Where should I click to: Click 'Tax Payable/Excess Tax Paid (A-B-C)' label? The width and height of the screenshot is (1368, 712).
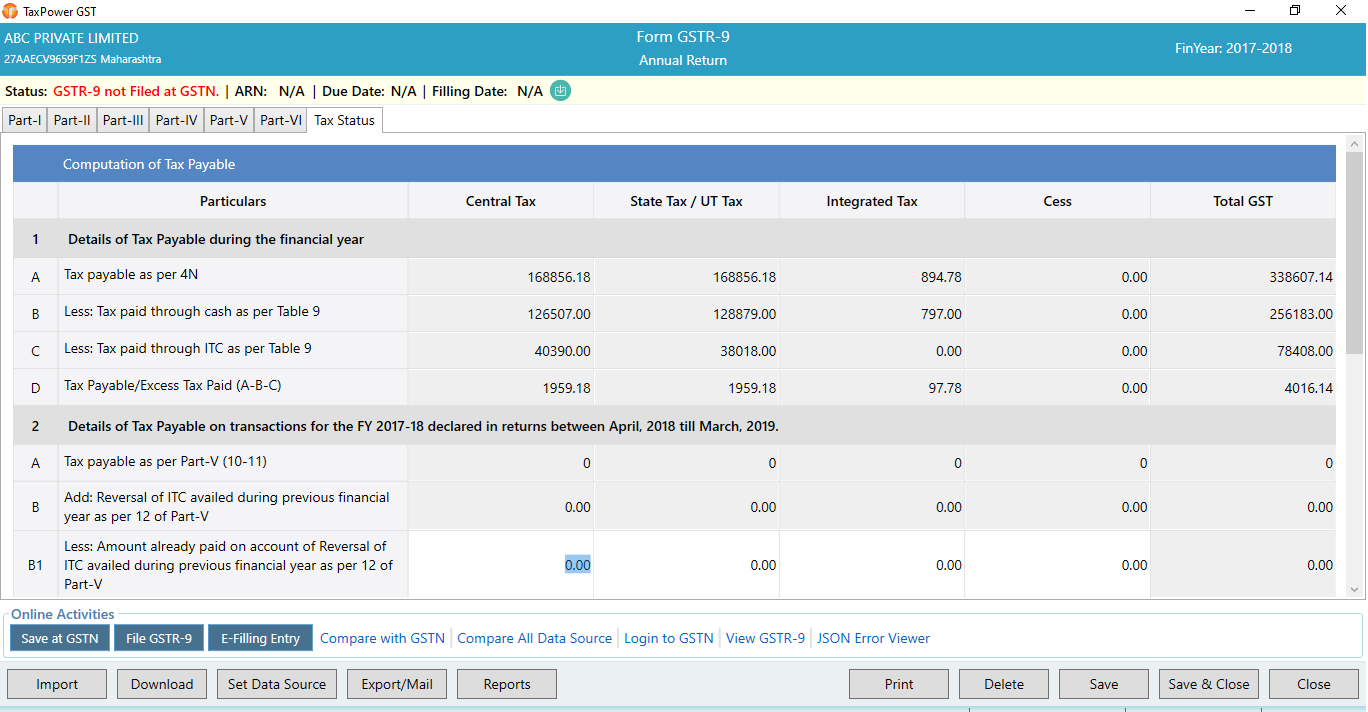click(171, 385)
